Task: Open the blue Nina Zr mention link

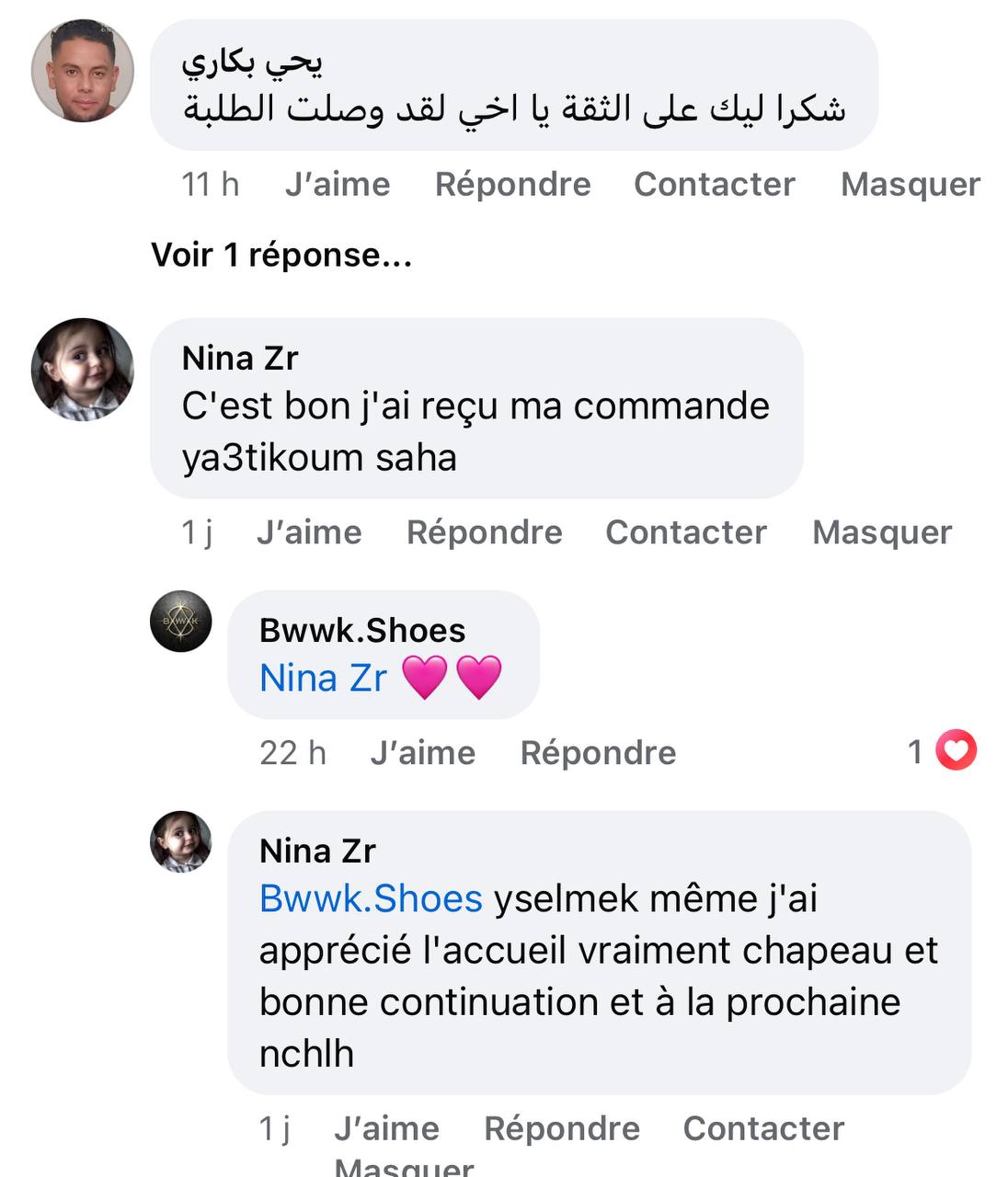Action: click(x=324, y=678)
